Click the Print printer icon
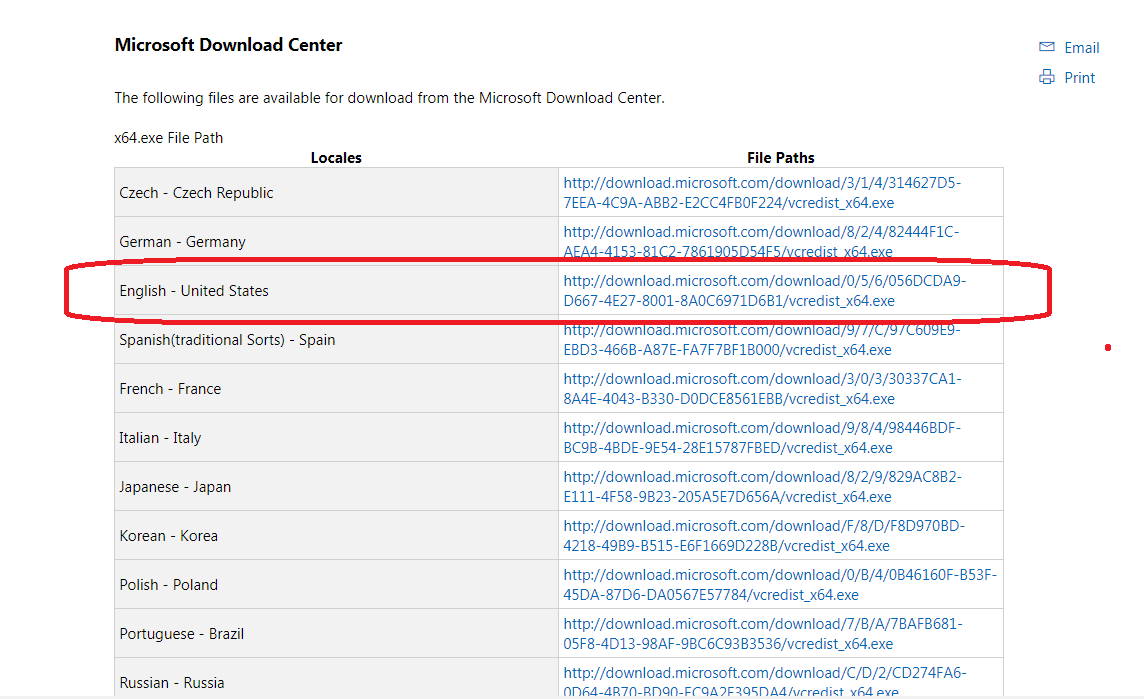 [x=1046, y=77]
